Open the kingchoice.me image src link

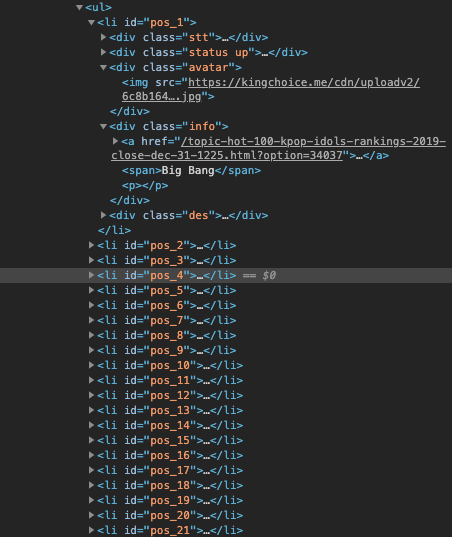tap(304, 83)
